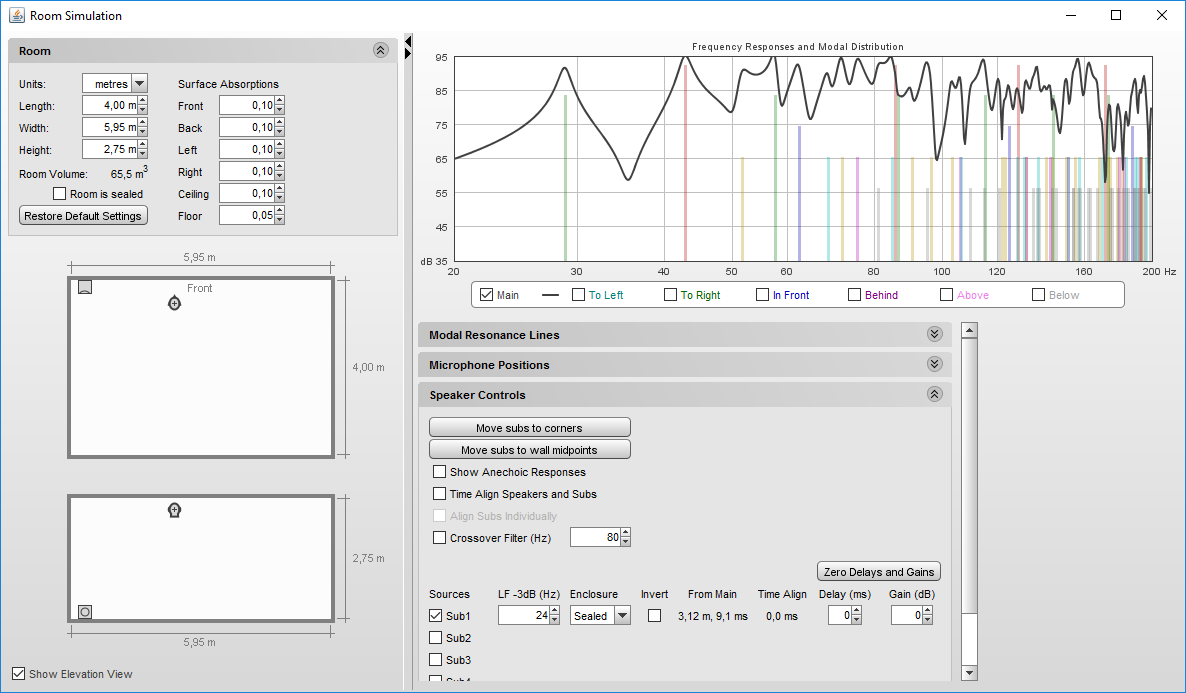Enable the Below response checkbox

[1039, 294]
